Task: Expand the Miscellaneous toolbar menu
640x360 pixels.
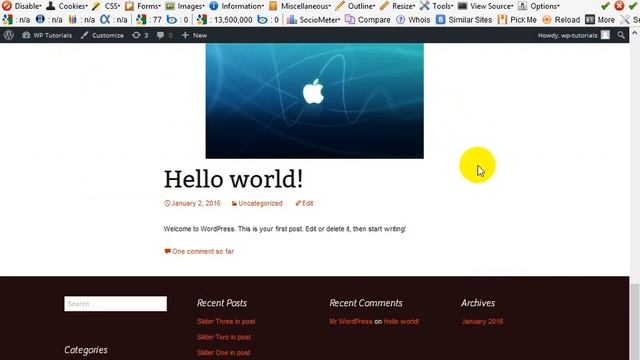Action: tap(300, 6)
